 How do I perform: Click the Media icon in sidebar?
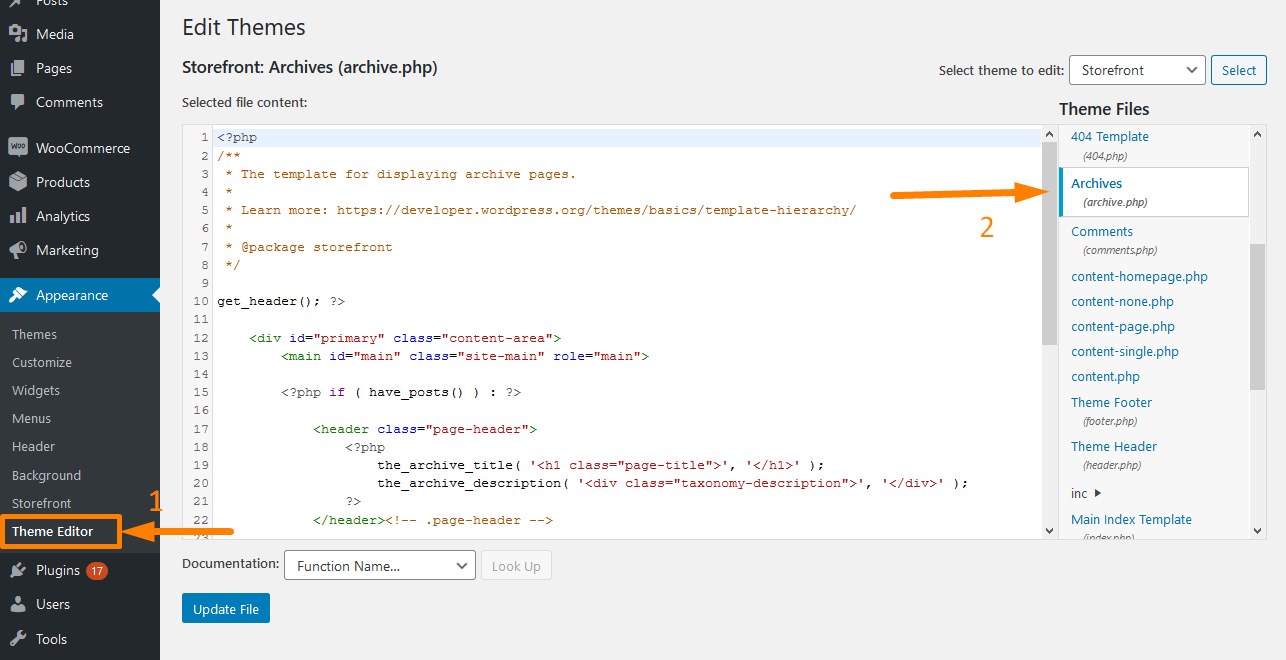click(18, 34)
